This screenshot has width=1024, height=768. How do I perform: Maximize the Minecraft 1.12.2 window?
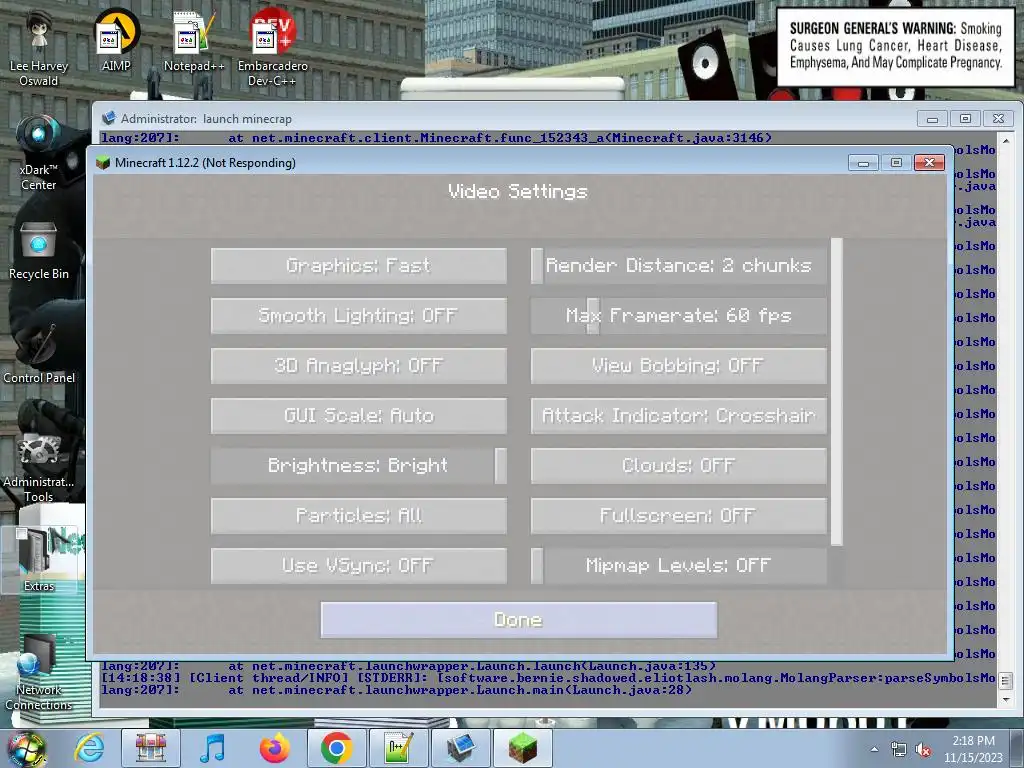click(x=896, y=163)
